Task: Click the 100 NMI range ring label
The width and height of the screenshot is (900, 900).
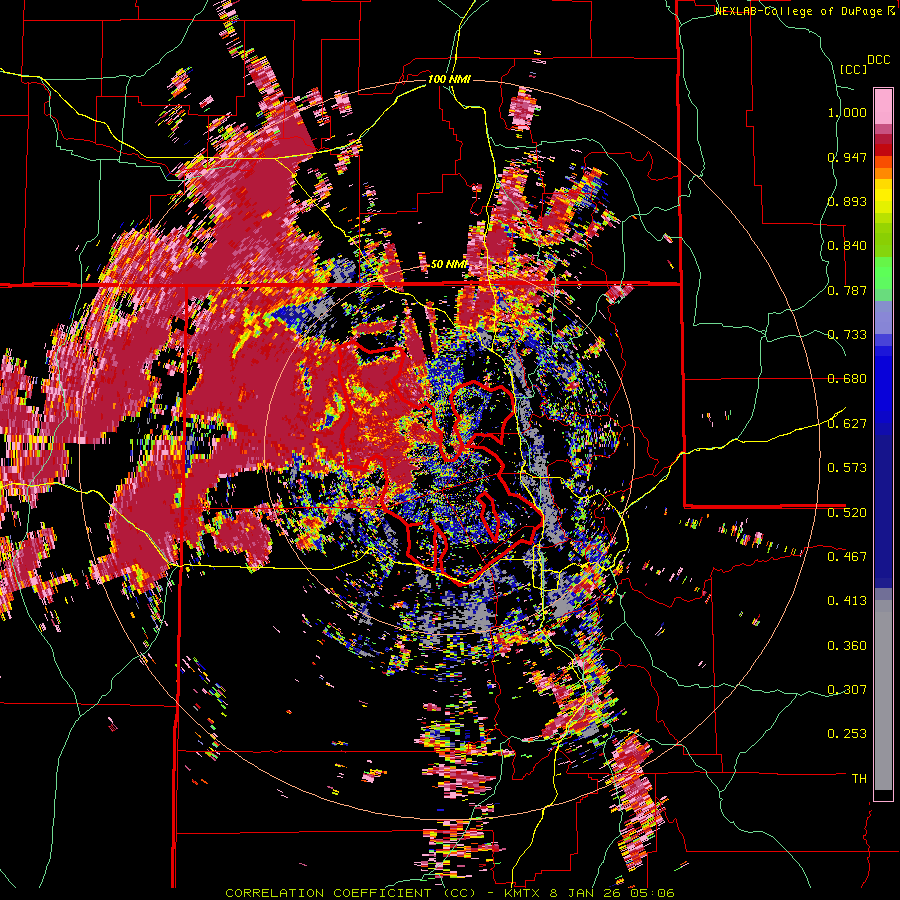Action: click(449, 79)
